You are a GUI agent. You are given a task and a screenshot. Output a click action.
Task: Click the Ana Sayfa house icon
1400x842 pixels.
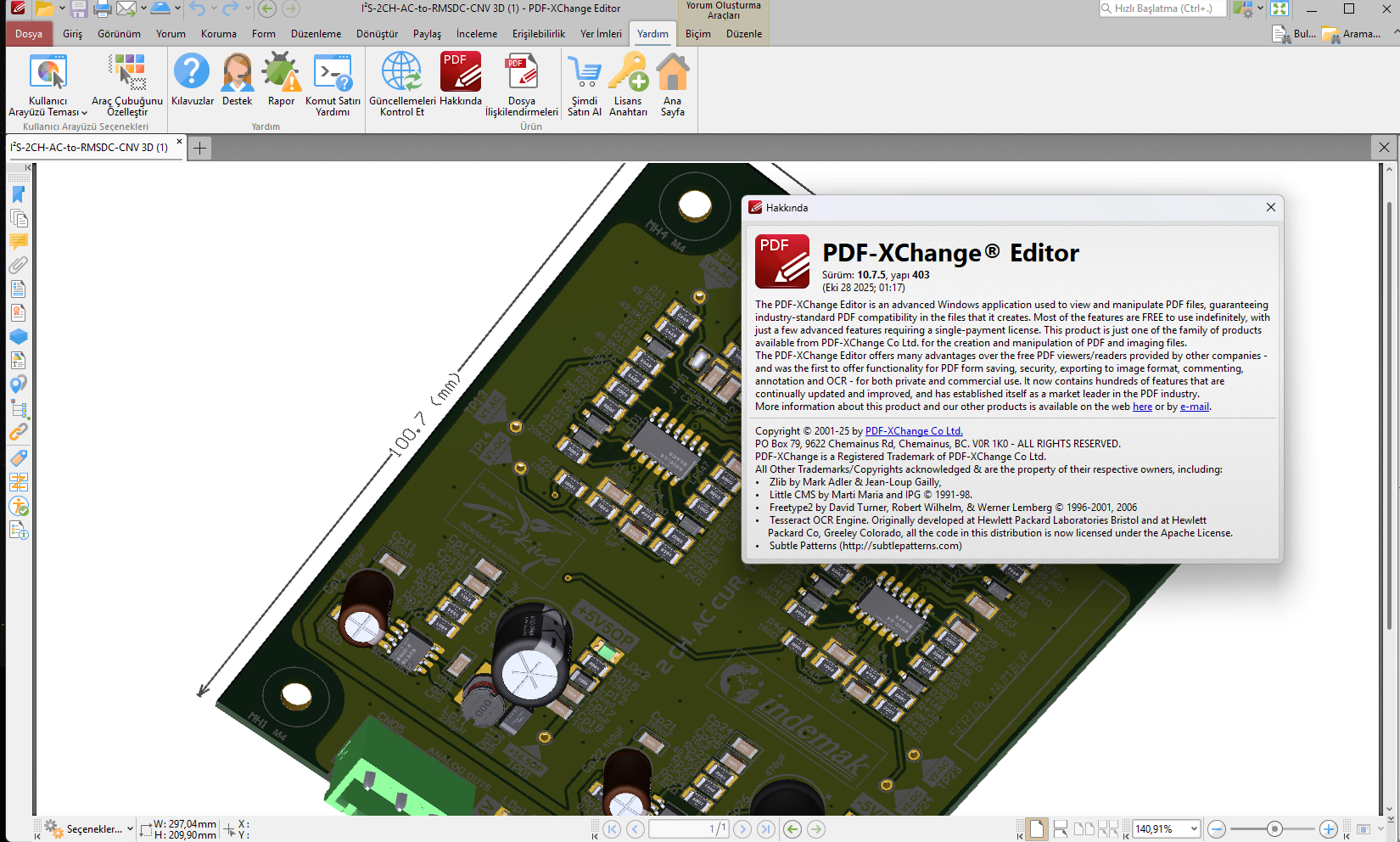pyautogui.click(x=672, y=72)
